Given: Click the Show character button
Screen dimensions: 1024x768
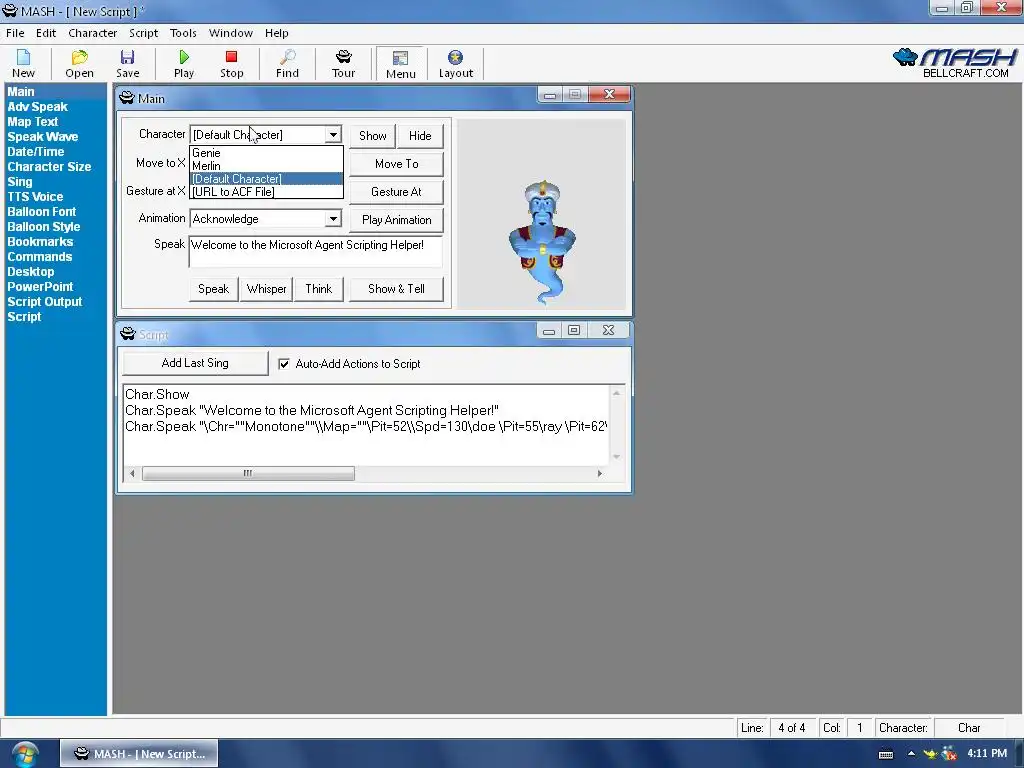Looking at the screenshot, I should (372, 136).
